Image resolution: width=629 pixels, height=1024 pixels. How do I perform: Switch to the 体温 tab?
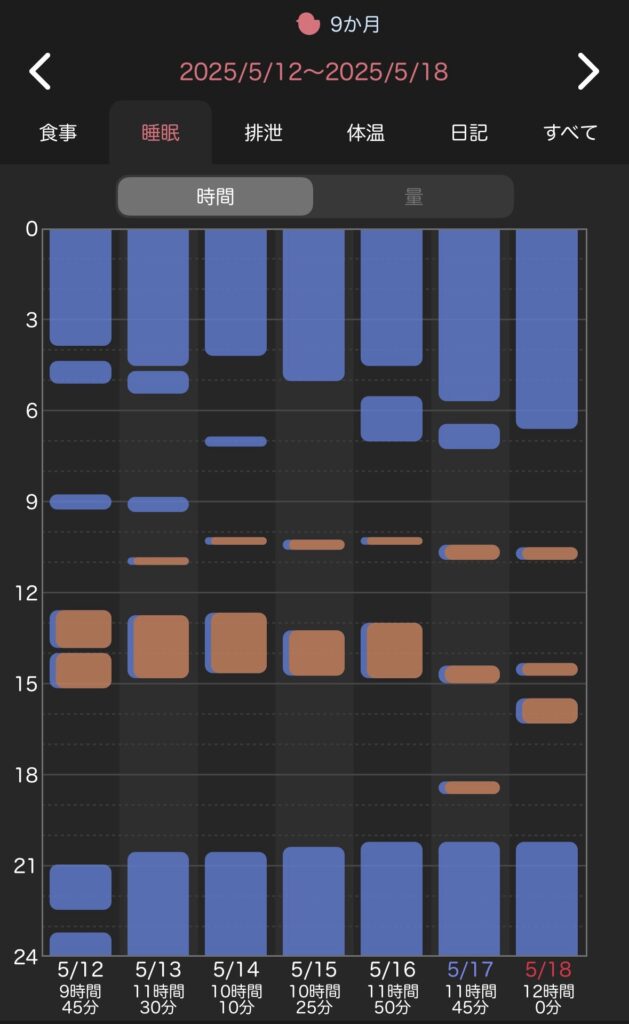point(366,133)
